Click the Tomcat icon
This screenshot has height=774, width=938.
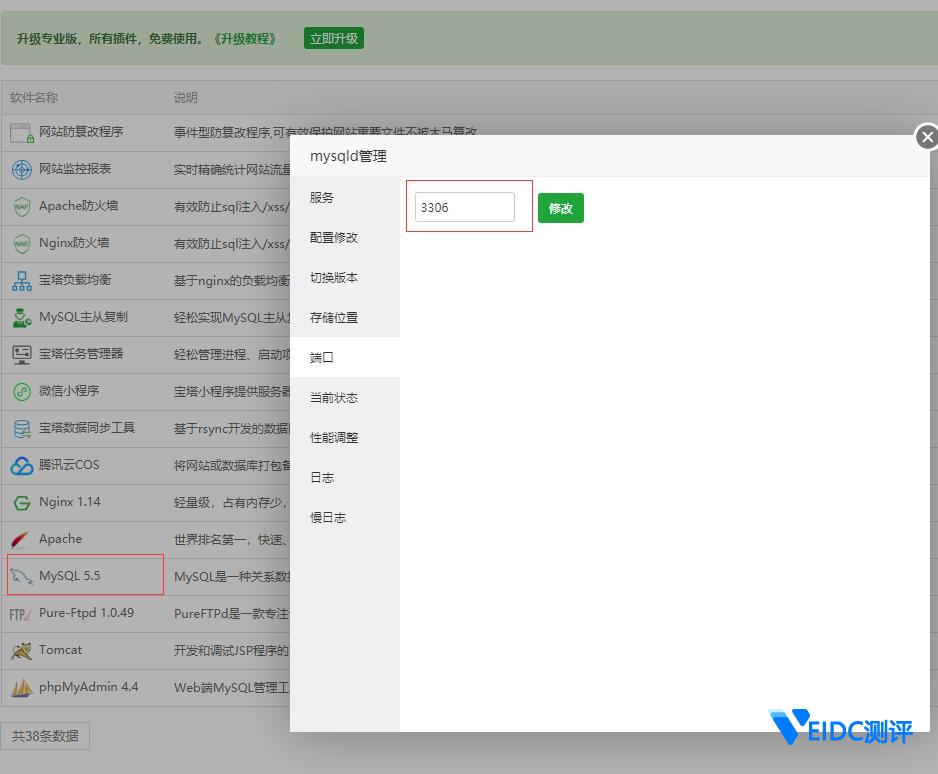pos(22,650)
